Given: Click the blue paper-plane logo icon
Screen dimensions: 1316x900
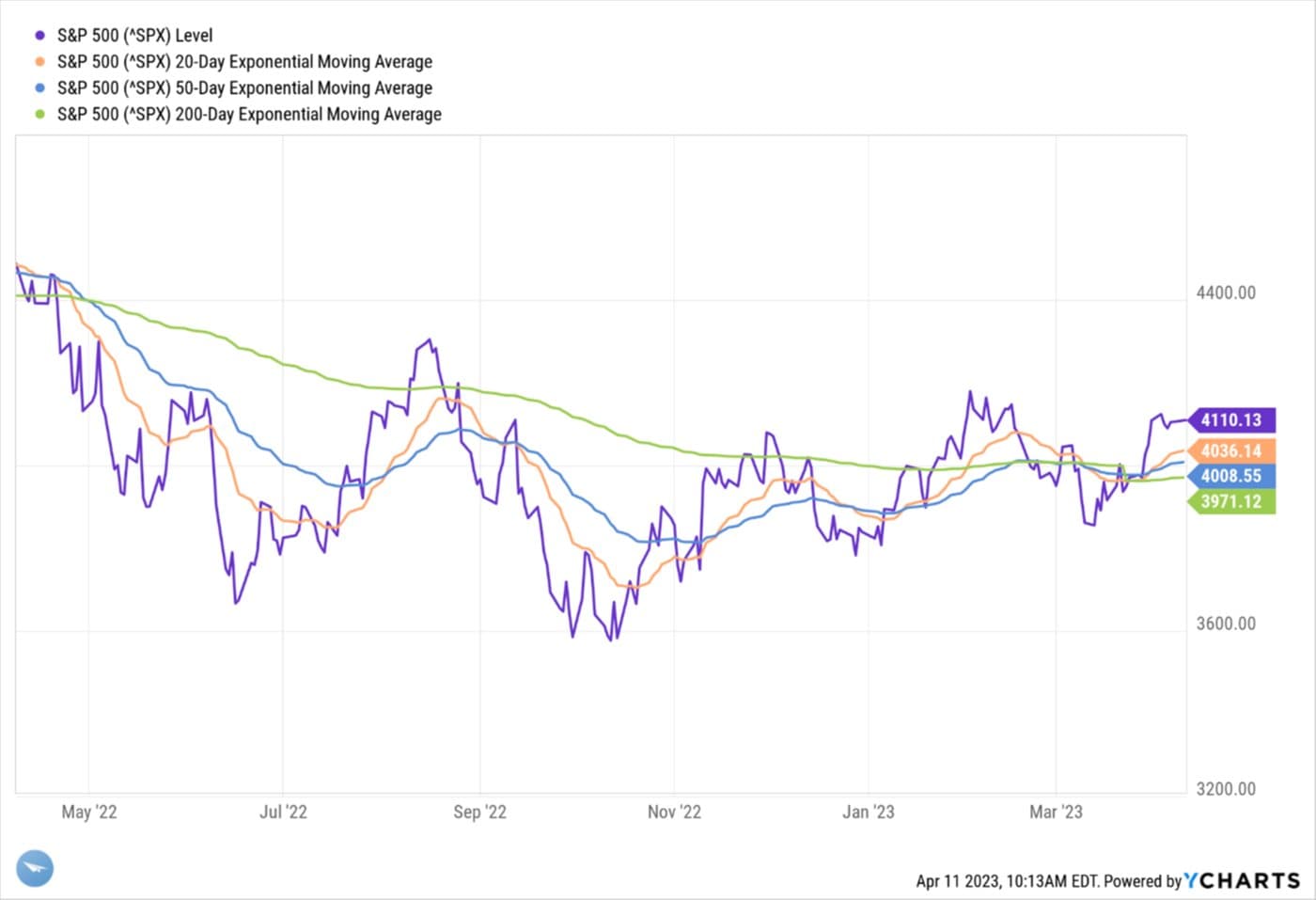Looking at the screenshot, I should click(35, 869).
